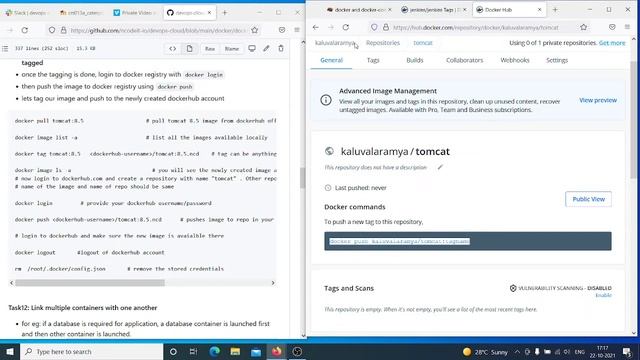Image resolution: width=640 pixels, height=360 pixels.
Task: Display source code view icon on GitHub
Action: (x=173, y=49)
